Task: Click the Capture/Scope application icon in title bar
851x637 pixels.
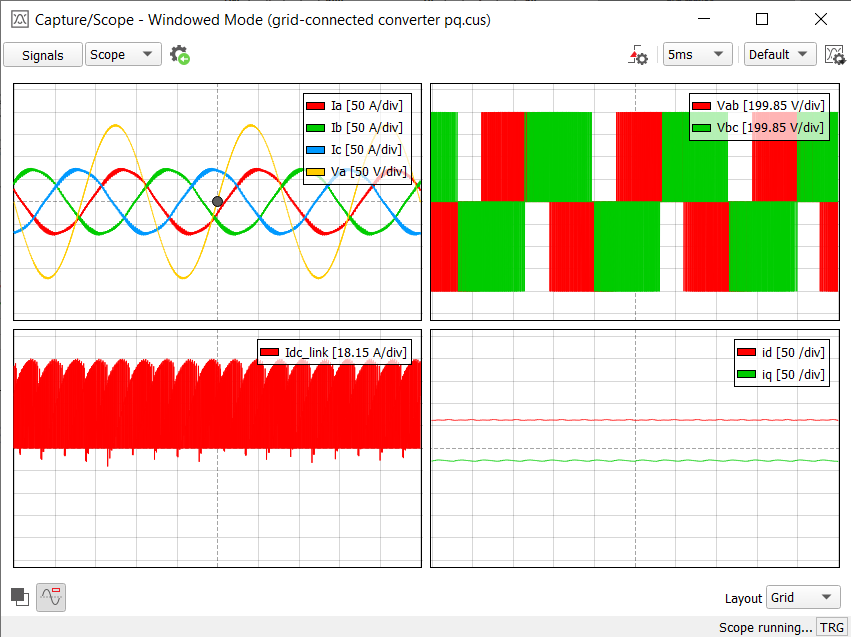Action: click(19, 19)
